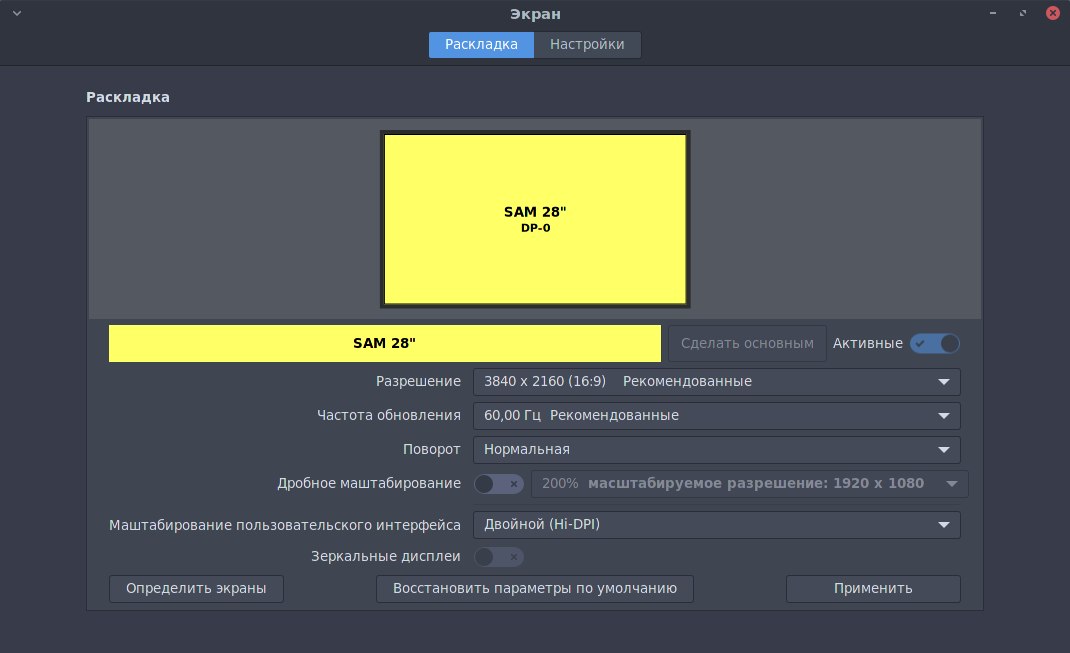Open the Частота обновления dropdown

pos(717,416)
